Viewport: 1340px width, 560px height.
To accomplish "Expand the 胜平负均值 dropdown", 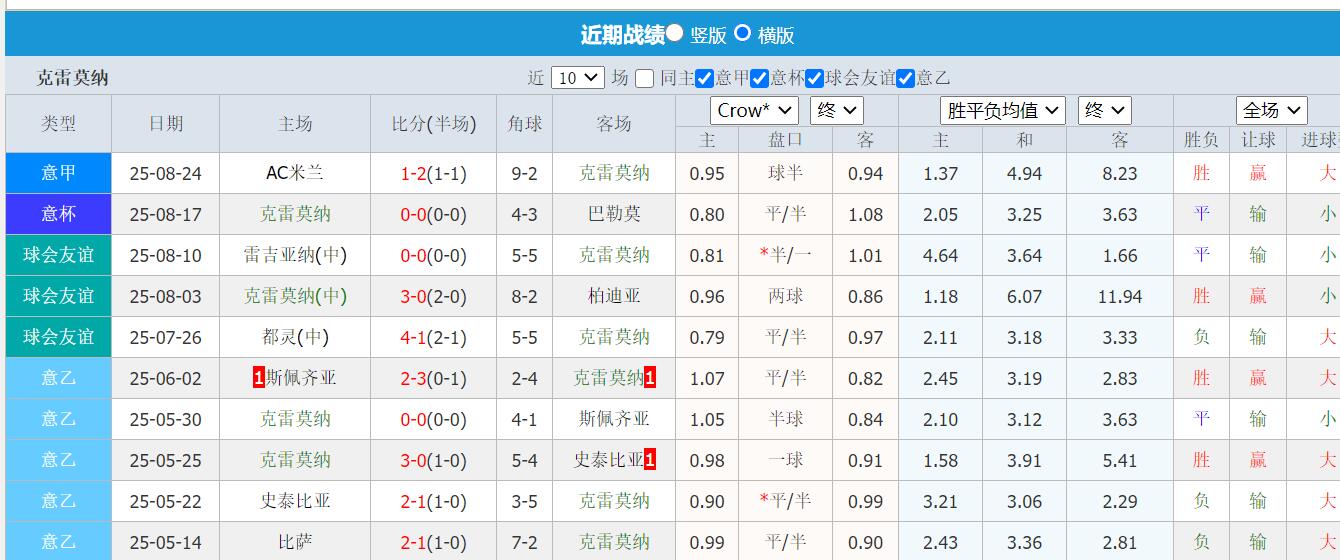I will coord(1002,110).
